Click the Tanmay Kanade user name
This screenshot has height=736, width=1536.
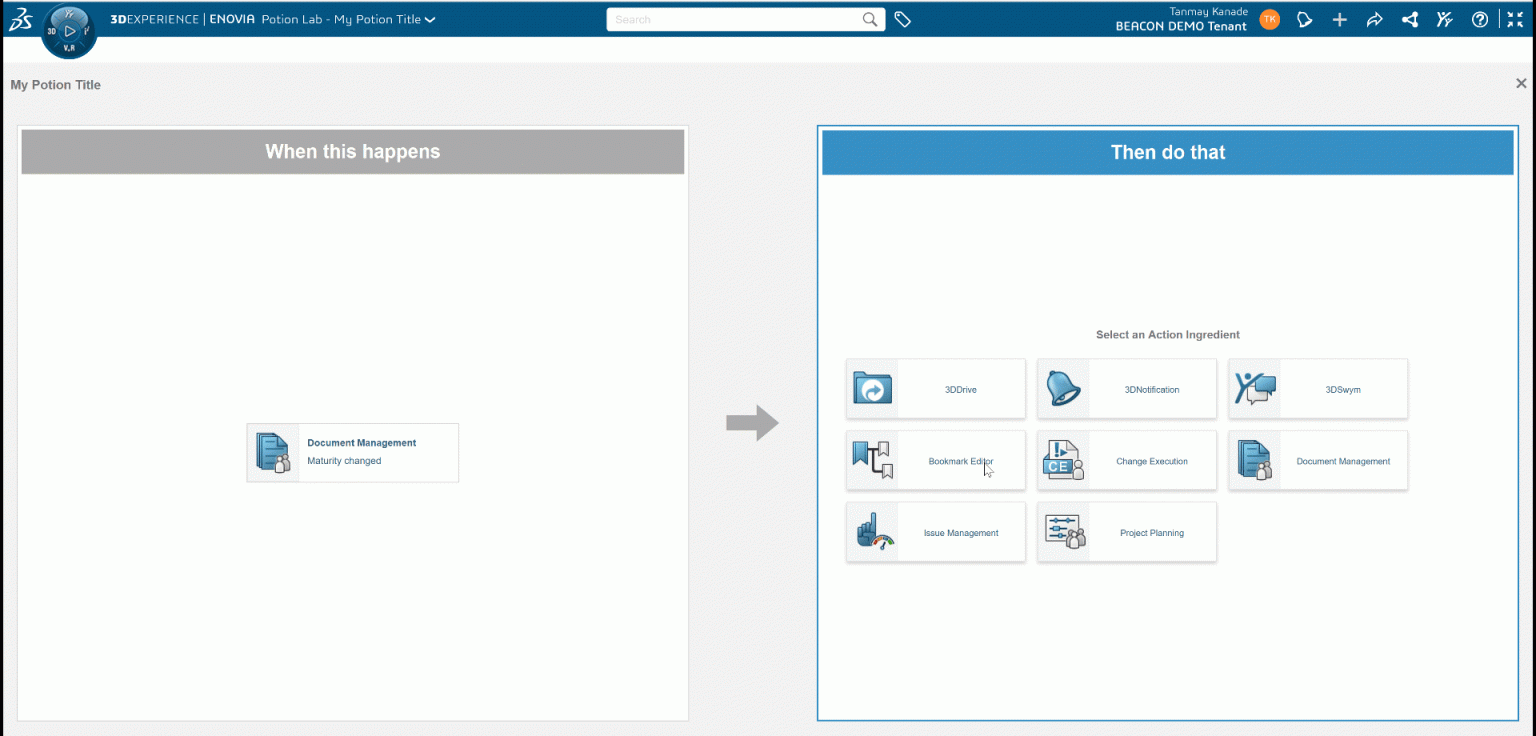(x=1208, y=11)
